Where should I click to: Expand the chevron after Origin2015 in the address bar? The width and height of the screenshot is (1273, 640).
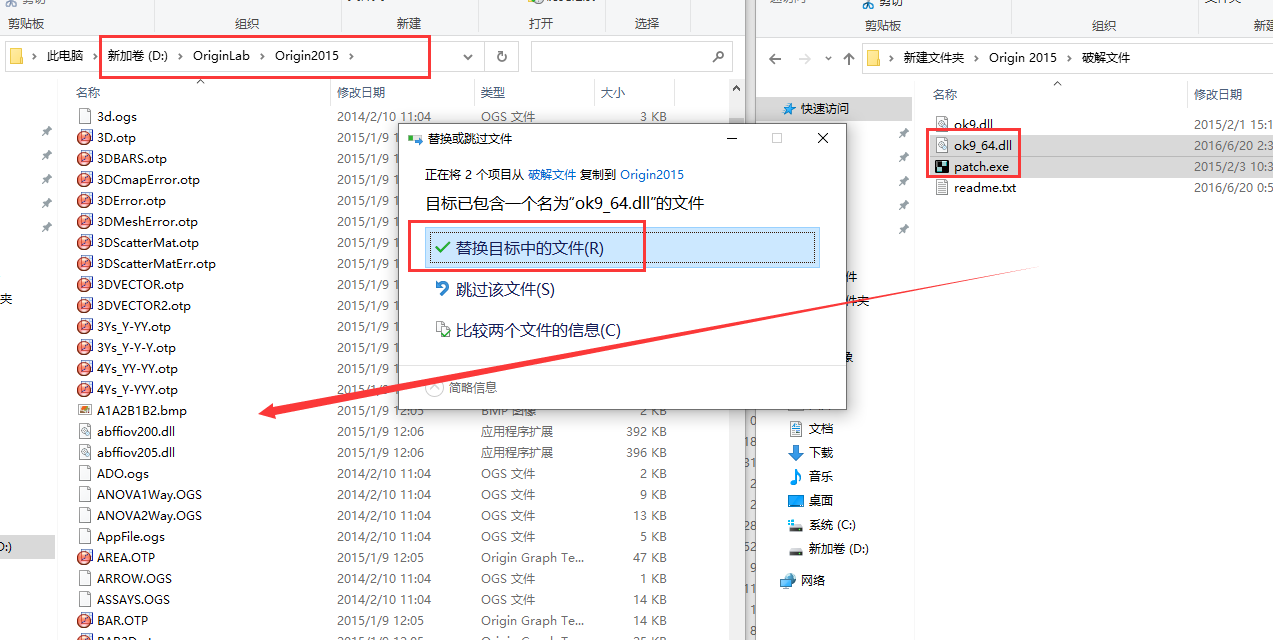pyautogui.click(x=352, y=56)
